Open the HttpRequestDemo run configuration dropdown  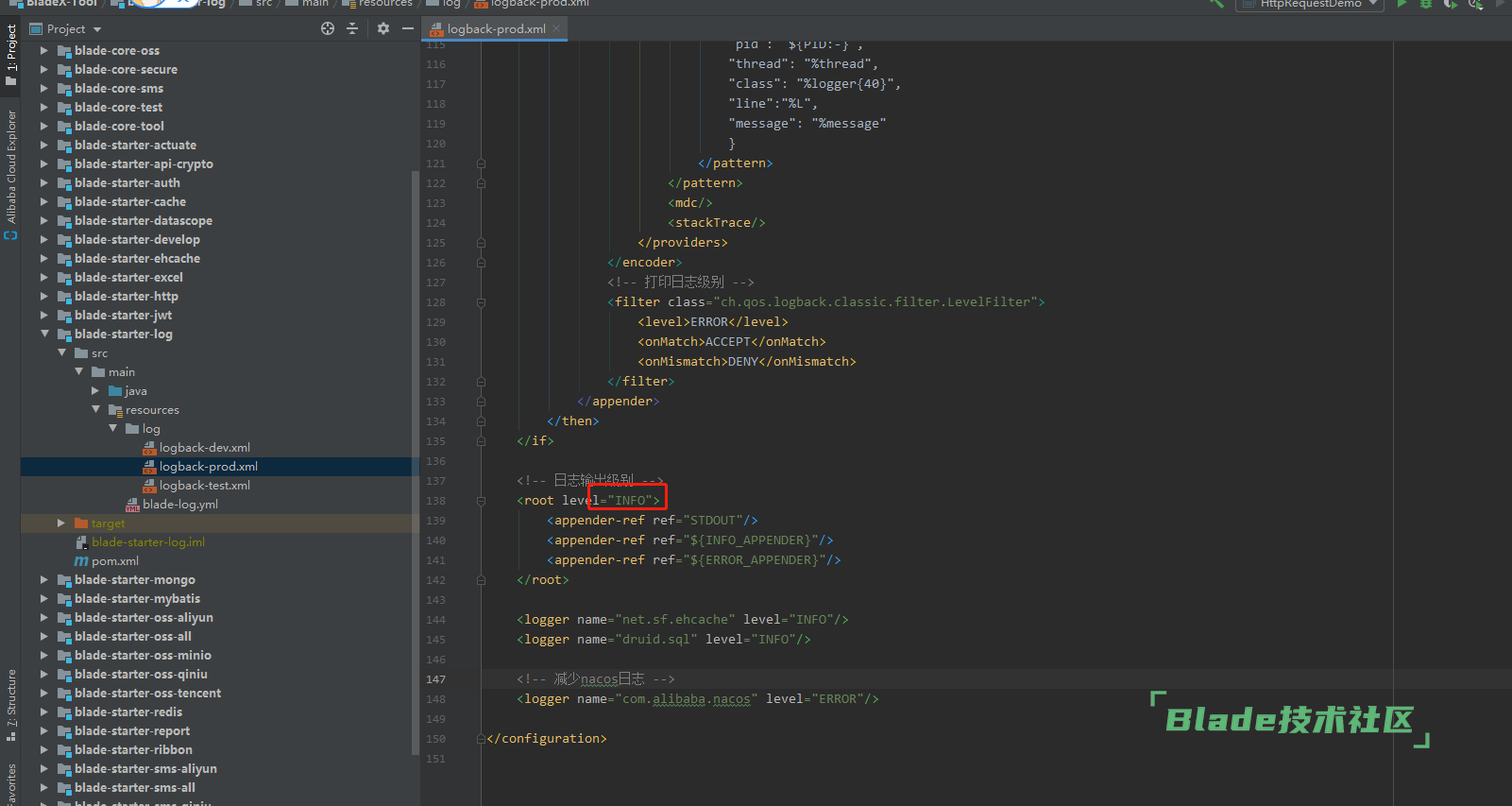[1310, 4]
